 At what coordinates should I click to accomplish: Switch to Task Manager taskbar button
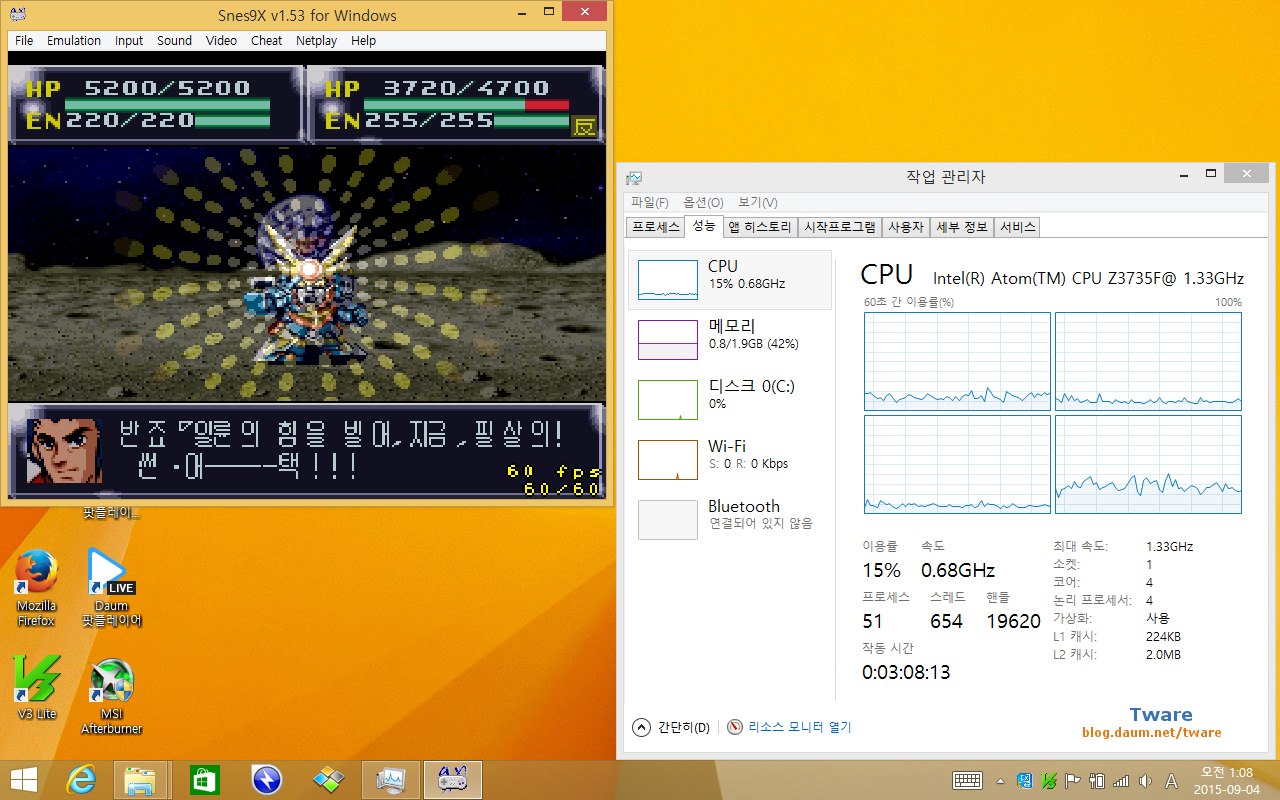click(390, 779)
